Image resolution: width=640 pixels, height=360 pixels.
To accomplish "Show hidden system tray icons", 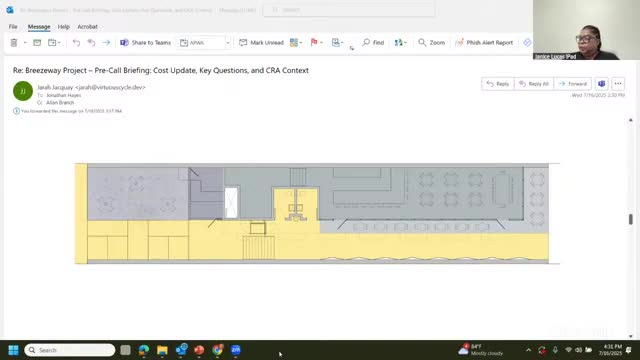I will click(529, 350).
